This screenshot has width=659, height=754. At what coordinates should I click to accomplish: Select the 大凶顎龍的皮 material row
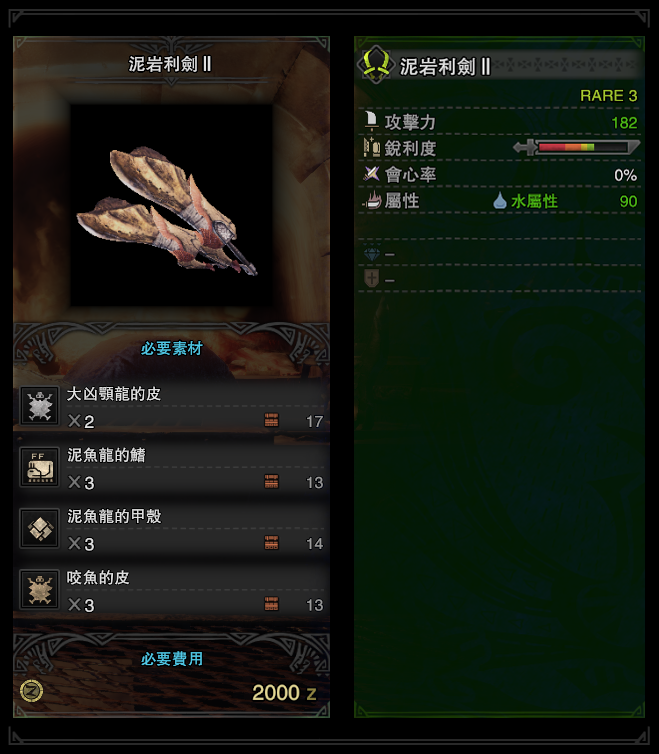click(x=171, y=406)
